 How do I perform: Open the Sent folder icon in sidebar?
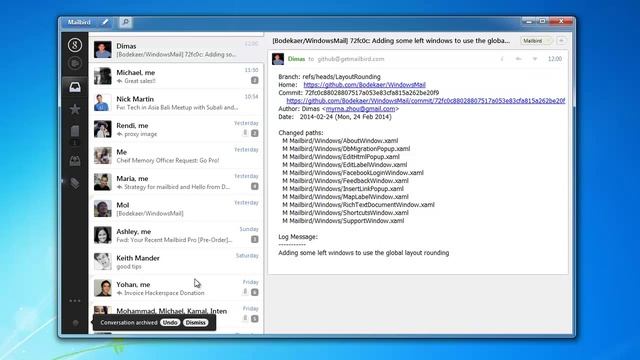(75, 161)
